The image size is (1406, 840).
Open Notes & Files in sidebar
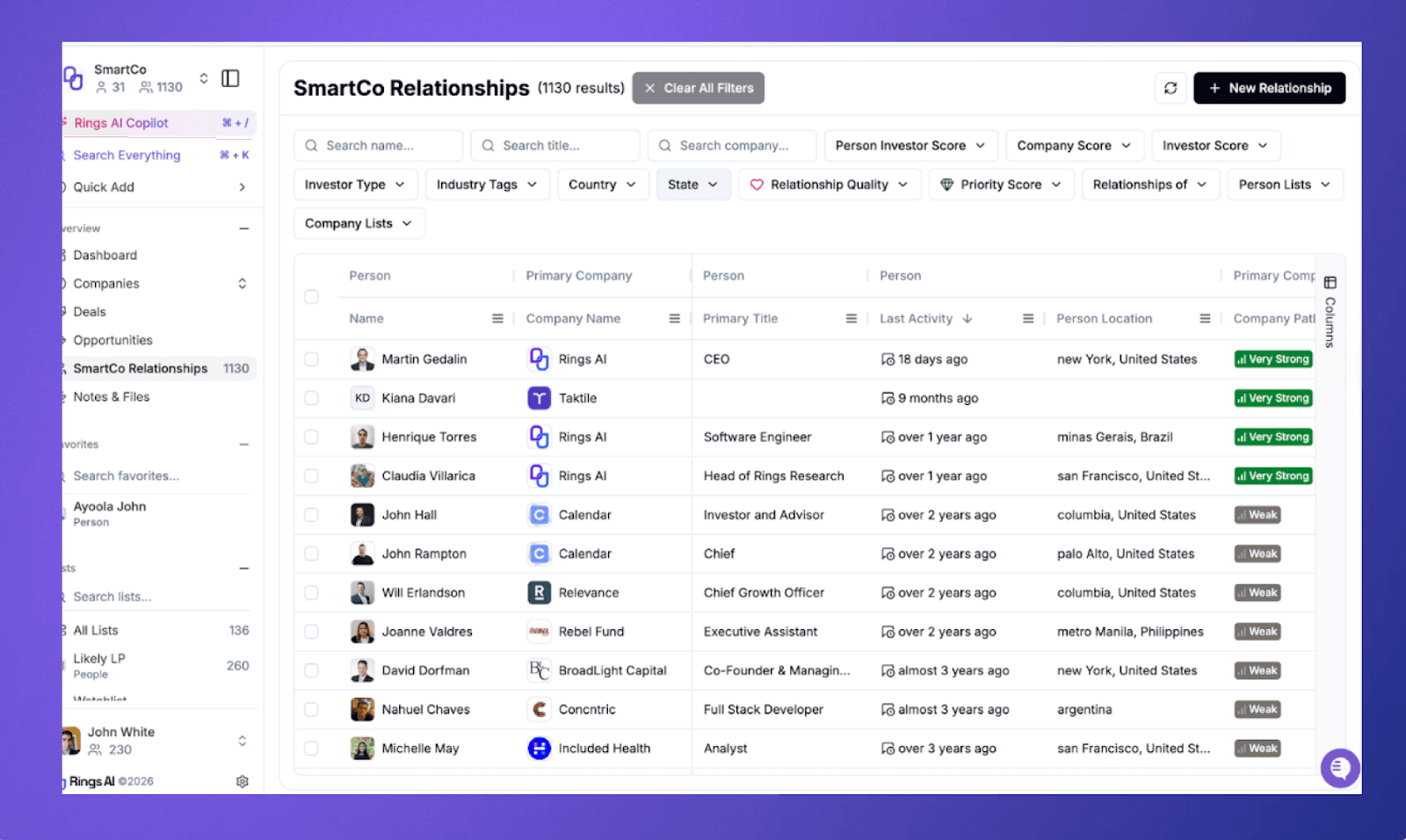112,397
